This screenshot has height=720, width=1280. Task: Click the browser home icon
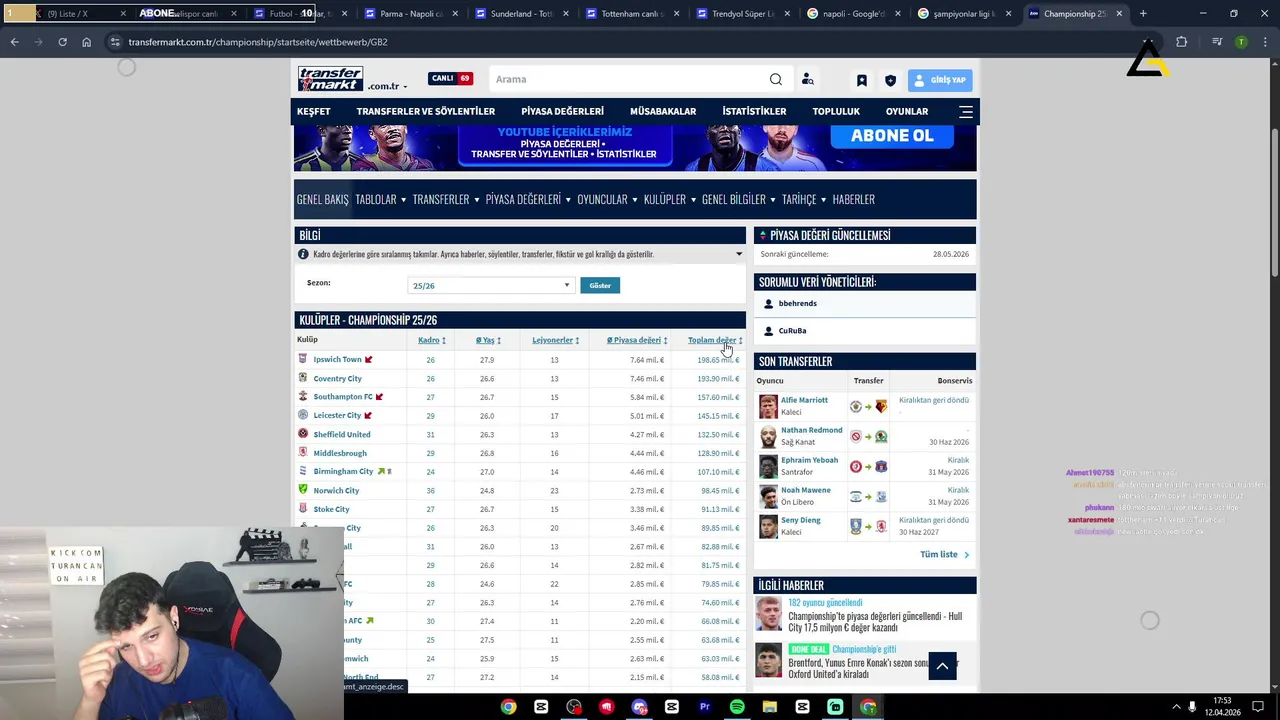[x=87, y=42]
